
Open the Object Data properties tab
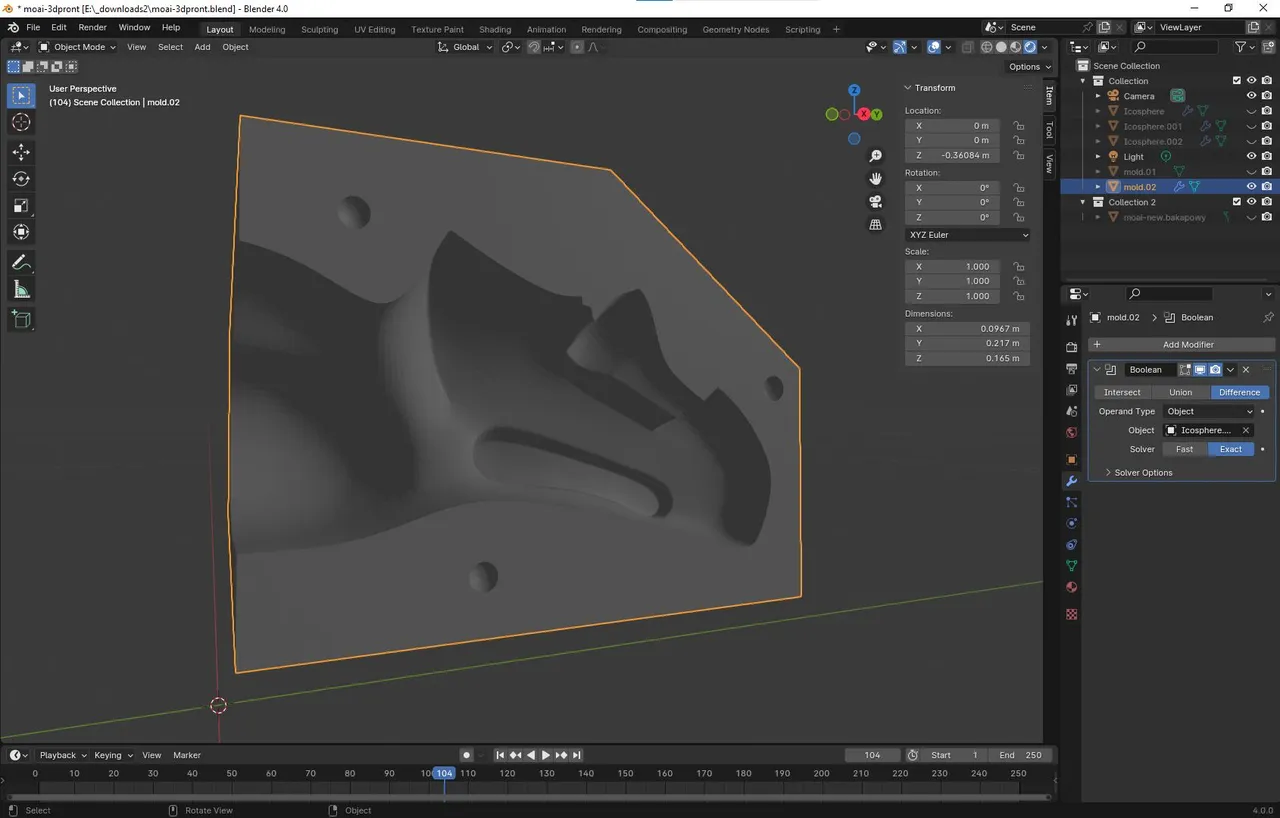(1072, 566)
